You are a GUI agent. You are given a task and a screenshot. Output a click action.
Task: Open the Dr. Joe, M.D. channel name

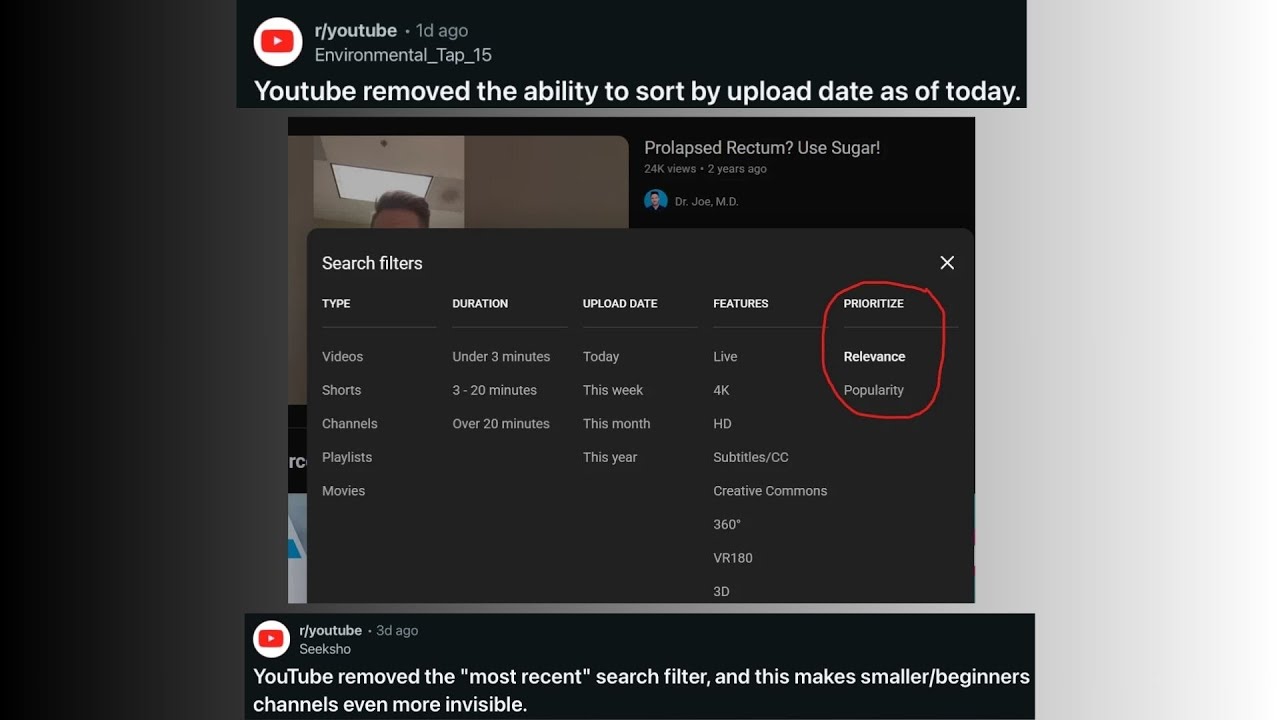[706, 201]
